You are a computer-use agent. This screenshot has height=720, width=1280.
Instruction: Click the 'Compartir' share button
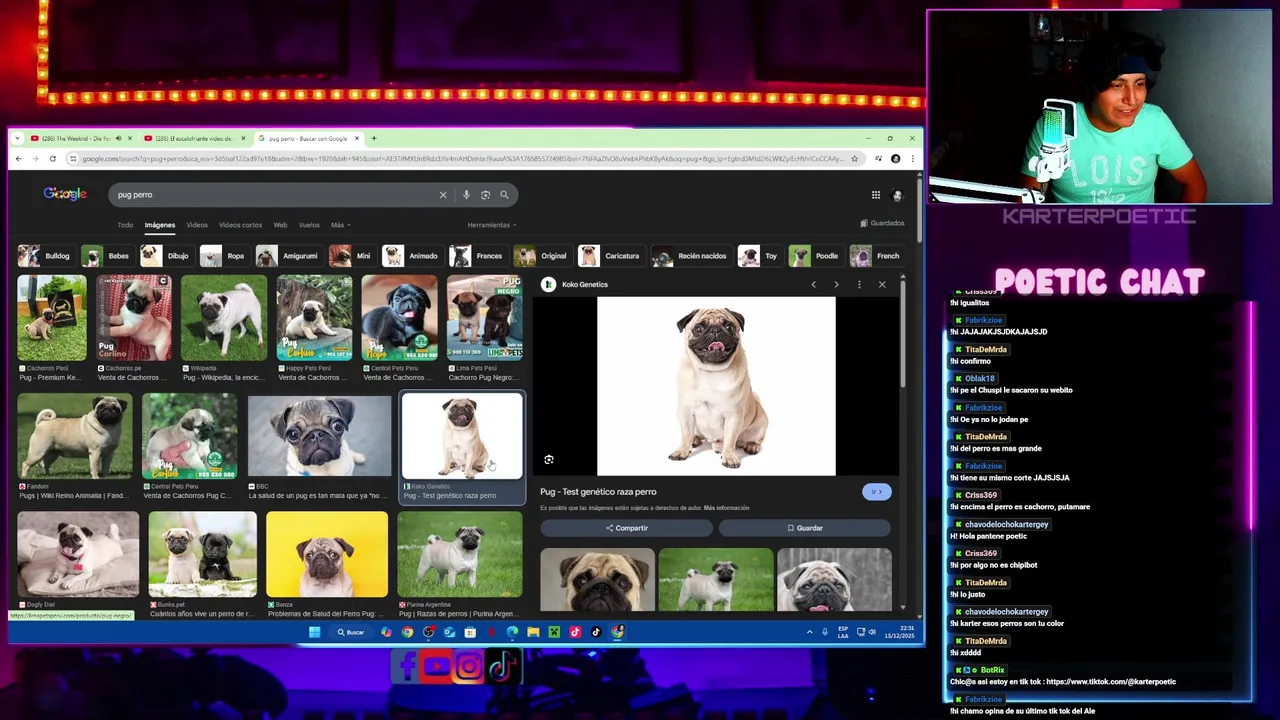click(627, 528)
